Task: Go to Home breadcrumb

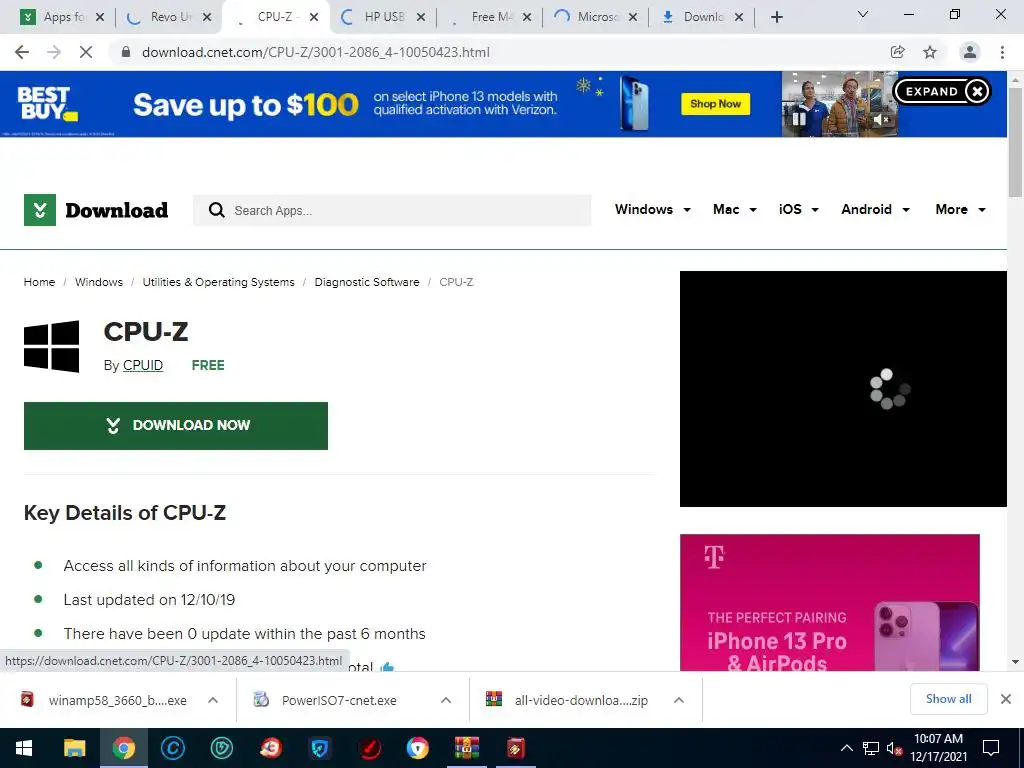Action: point(39,282)
